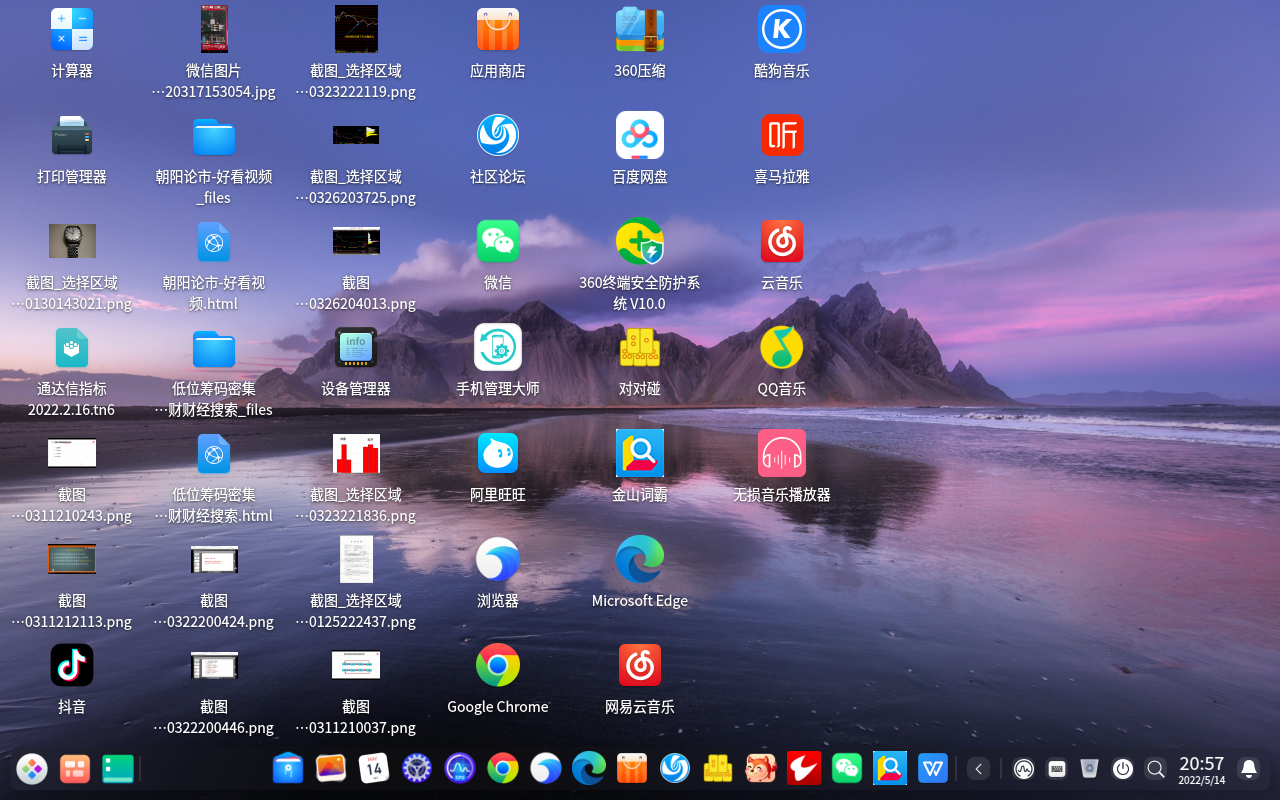The image size is (1280, 800).
Task: Launch QQ音乐 from the desktop
Action: (x=782, y=348)
